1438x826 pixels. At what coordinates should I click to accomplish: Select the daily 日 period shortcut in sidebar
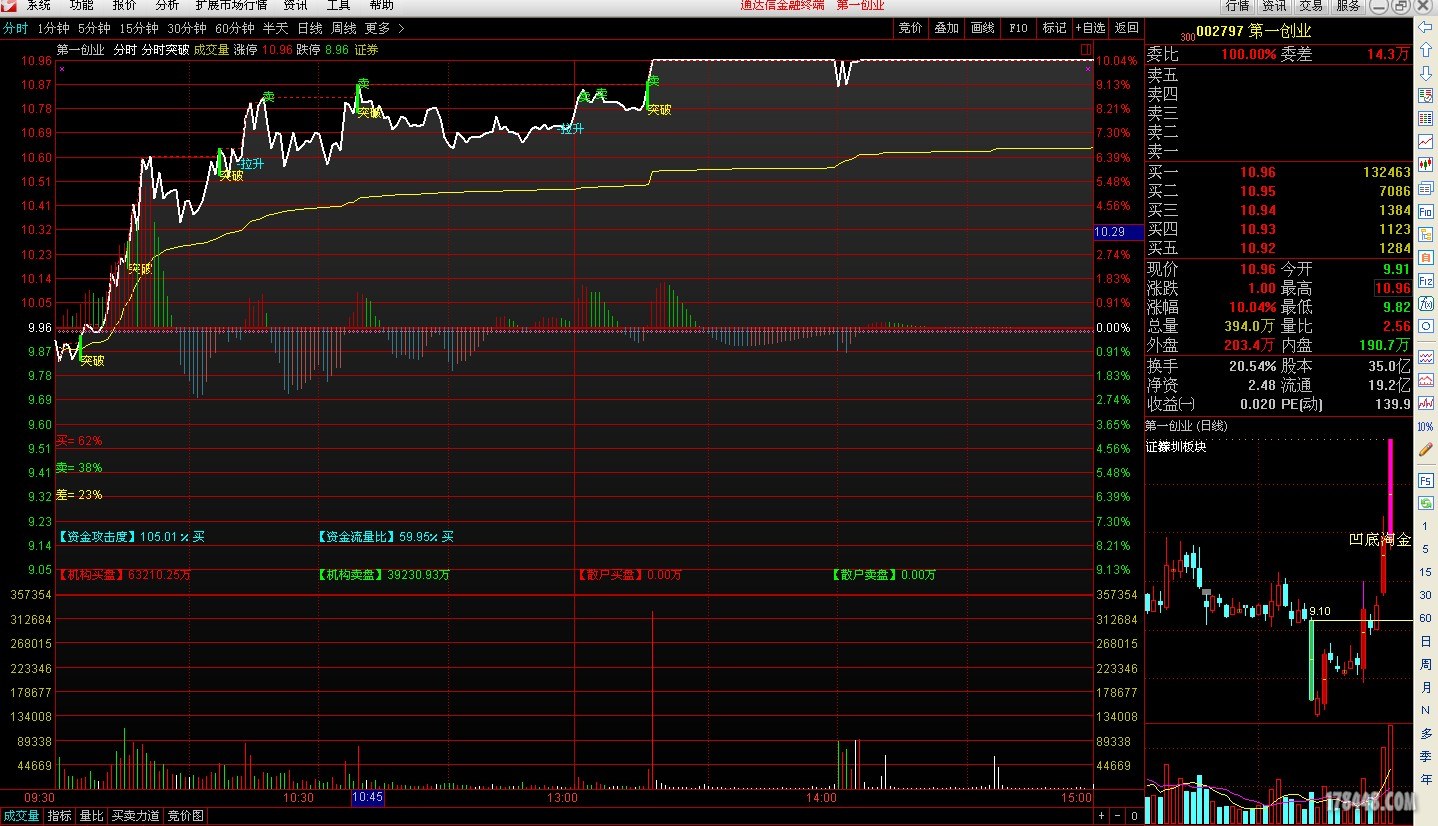click(x=1426, y=640)
